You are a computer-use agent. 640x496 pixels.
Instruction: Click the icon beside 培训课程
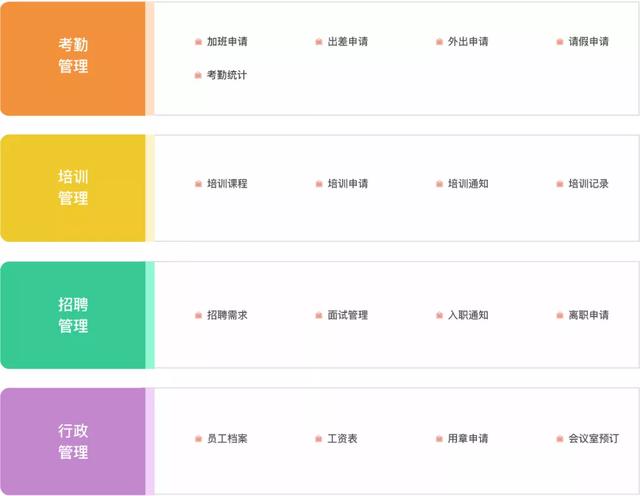point(198,184)
